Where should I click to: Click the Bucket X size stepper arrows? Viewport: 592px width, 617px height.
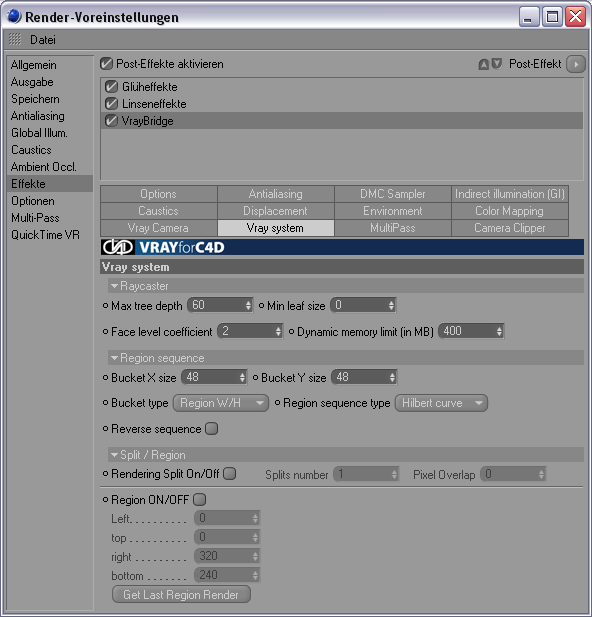242,377
